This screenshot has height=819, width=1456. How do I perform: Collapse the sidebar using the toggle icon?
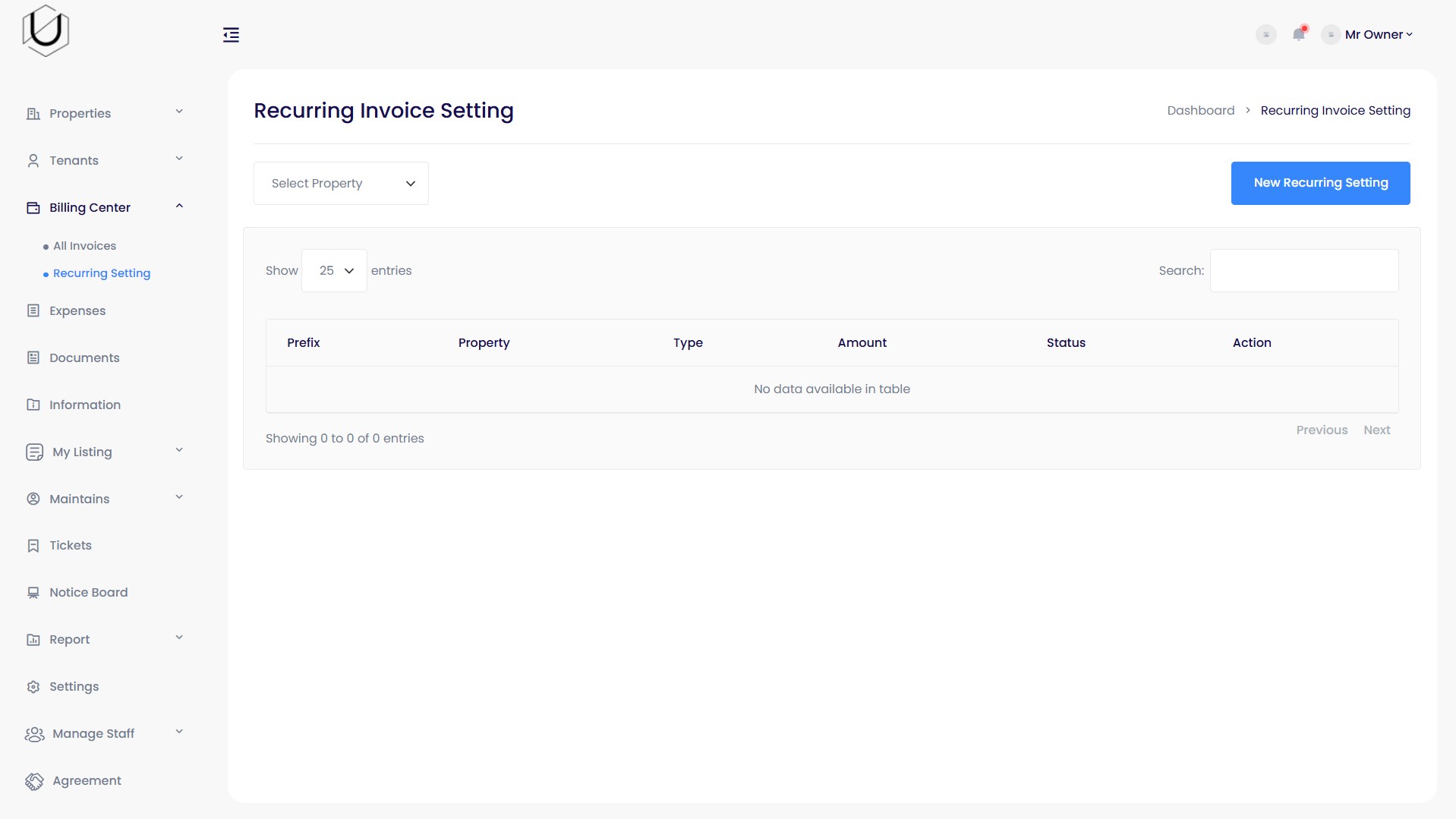point(231,35)
